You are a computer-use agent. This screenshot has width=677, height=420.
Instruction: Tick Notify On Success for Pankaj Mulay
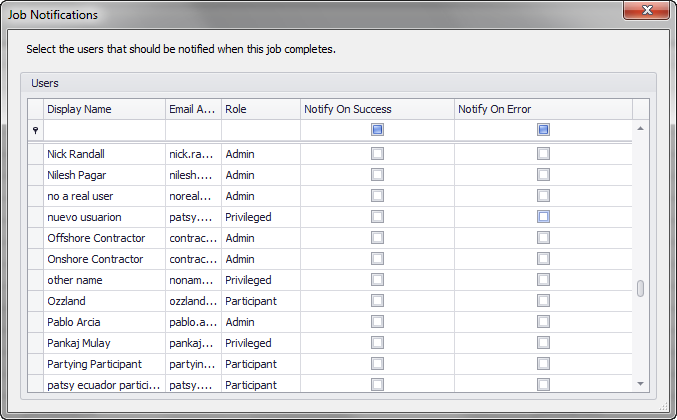tap(377, 343)
